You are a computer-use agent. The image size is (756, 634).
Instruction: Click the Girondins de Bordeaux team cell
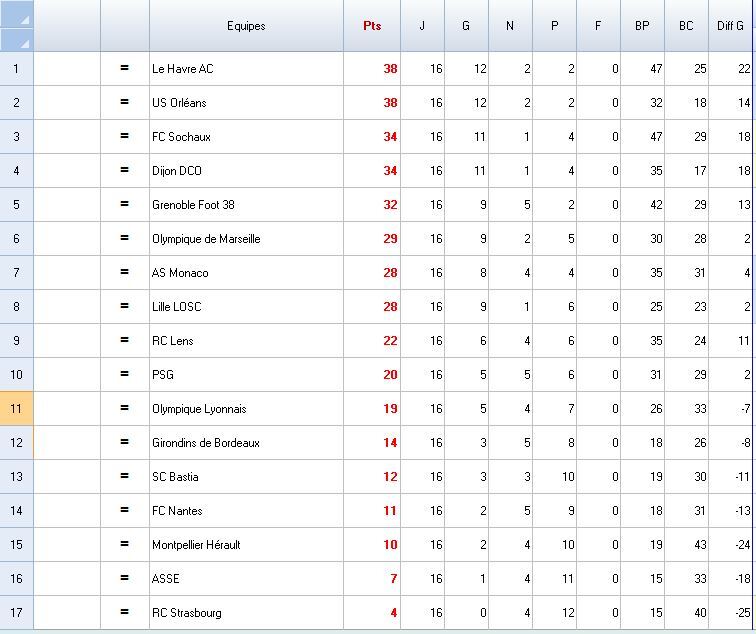[x=206, y=442]
